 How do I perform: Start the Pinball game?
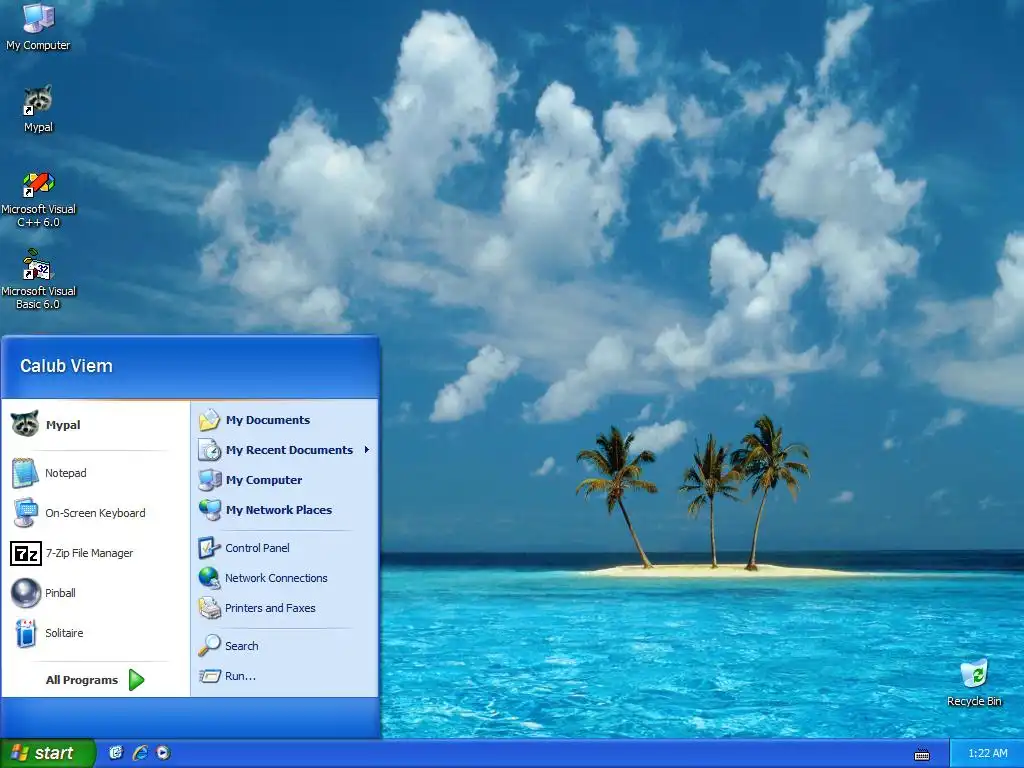coord(95,593)
